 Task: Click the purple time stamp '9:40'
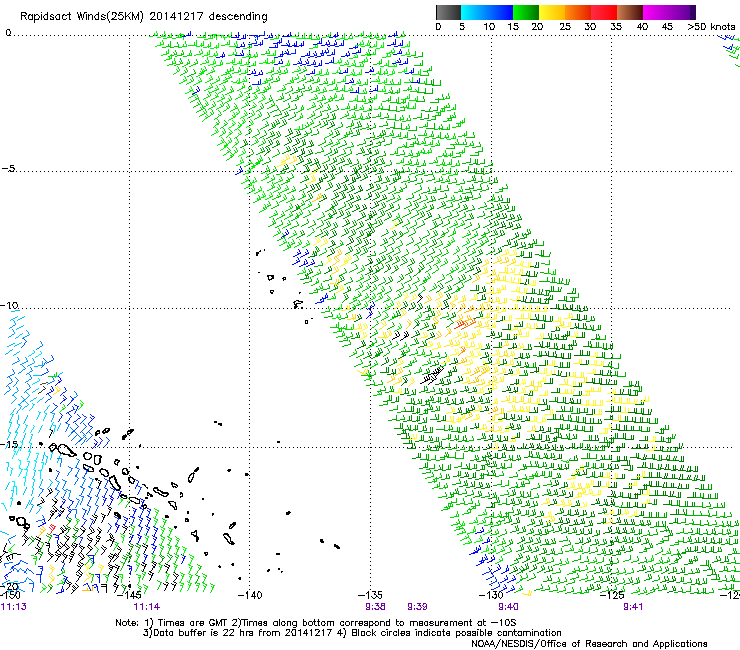tap(508, 607)
